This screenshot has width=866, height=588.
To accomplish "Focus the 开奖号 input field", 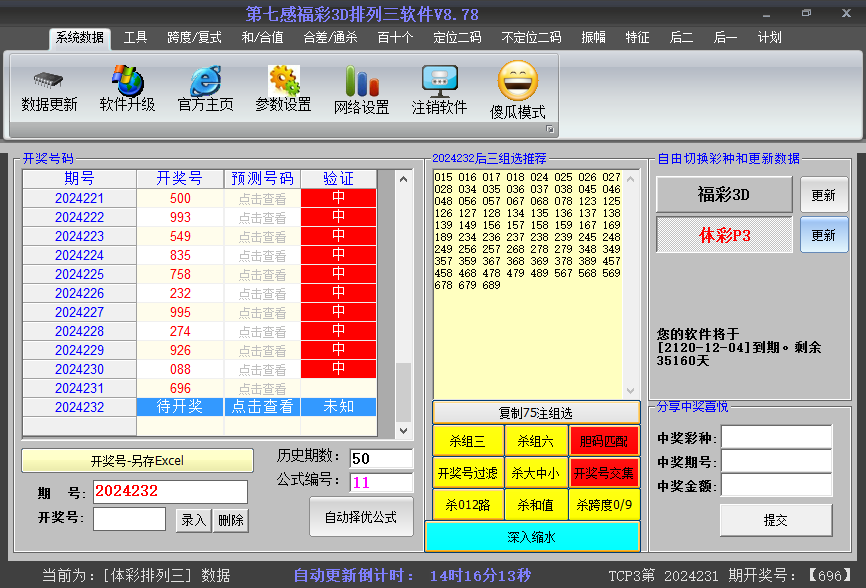I will (129, 518).
